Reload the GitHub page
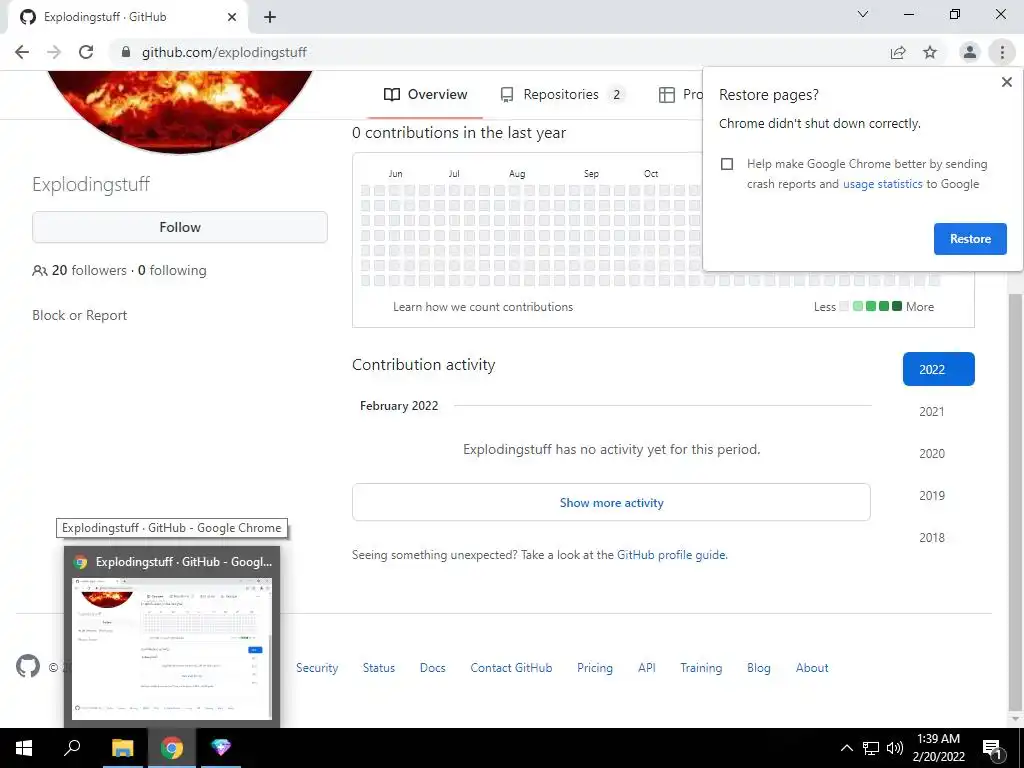 point(86,52)
